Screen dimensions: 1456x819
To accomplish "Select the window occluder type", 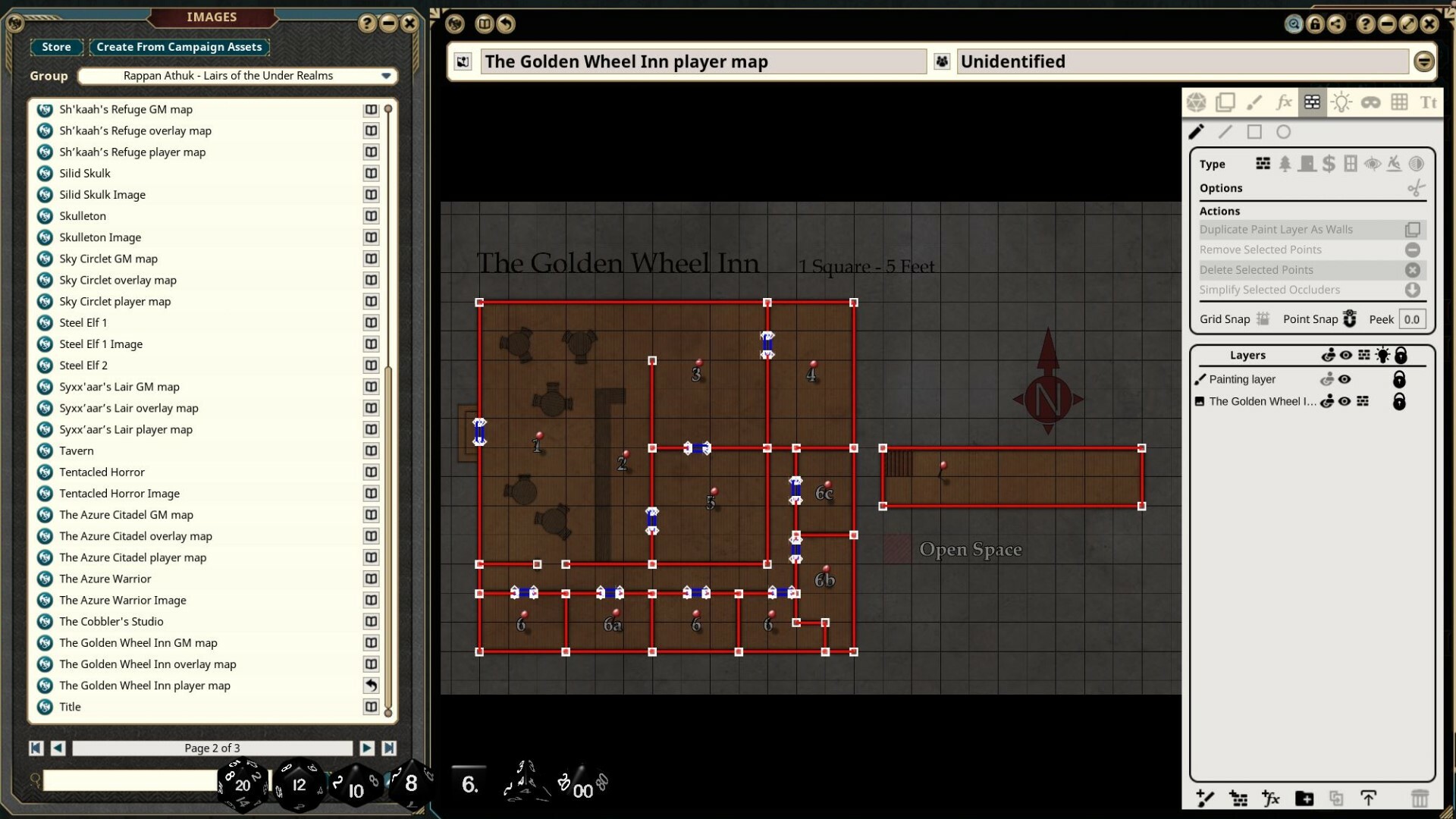I will (1351, 164).
